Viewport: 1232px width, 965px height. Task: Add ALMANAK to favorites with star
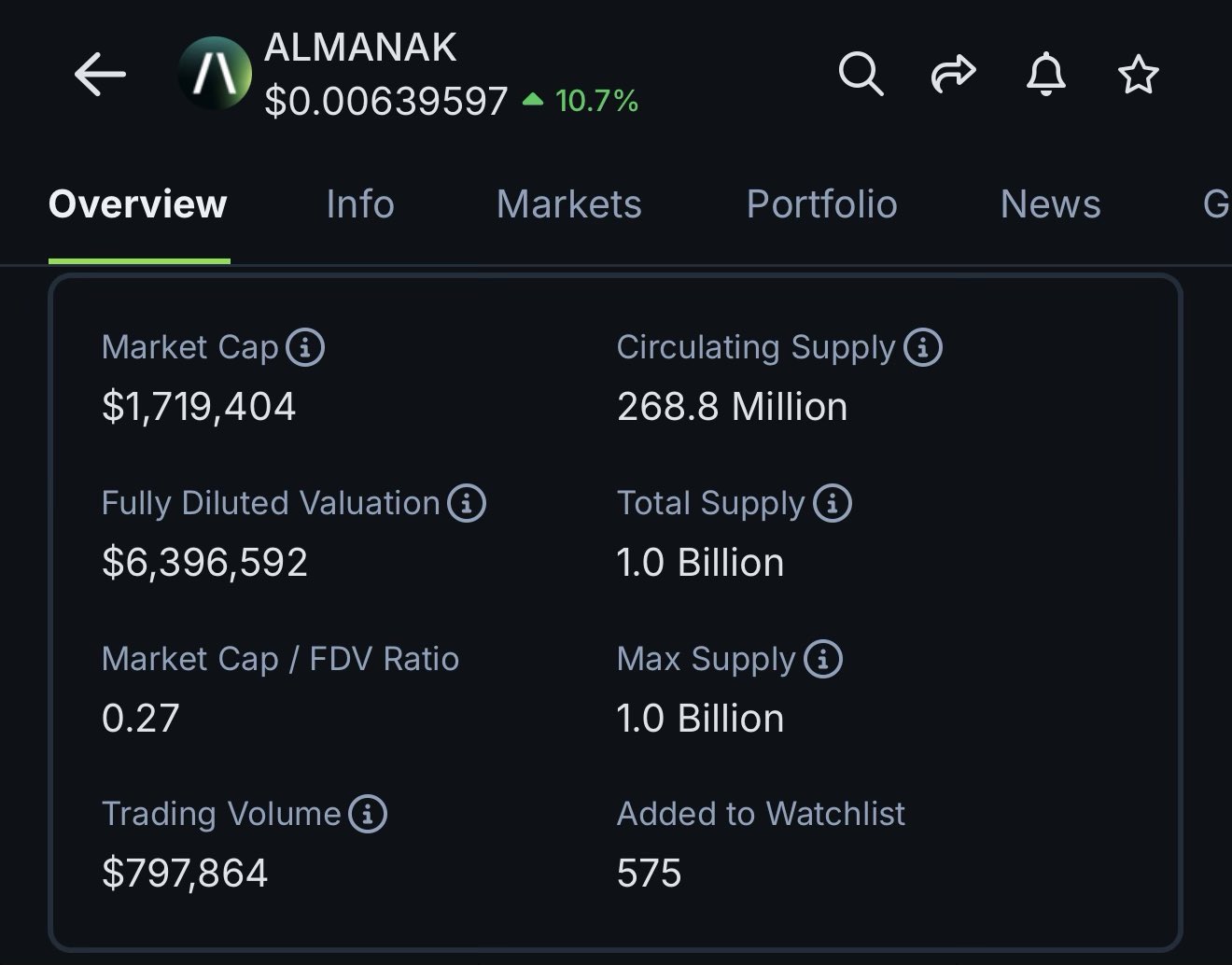pyautogui.click(x=1138, y=75)
